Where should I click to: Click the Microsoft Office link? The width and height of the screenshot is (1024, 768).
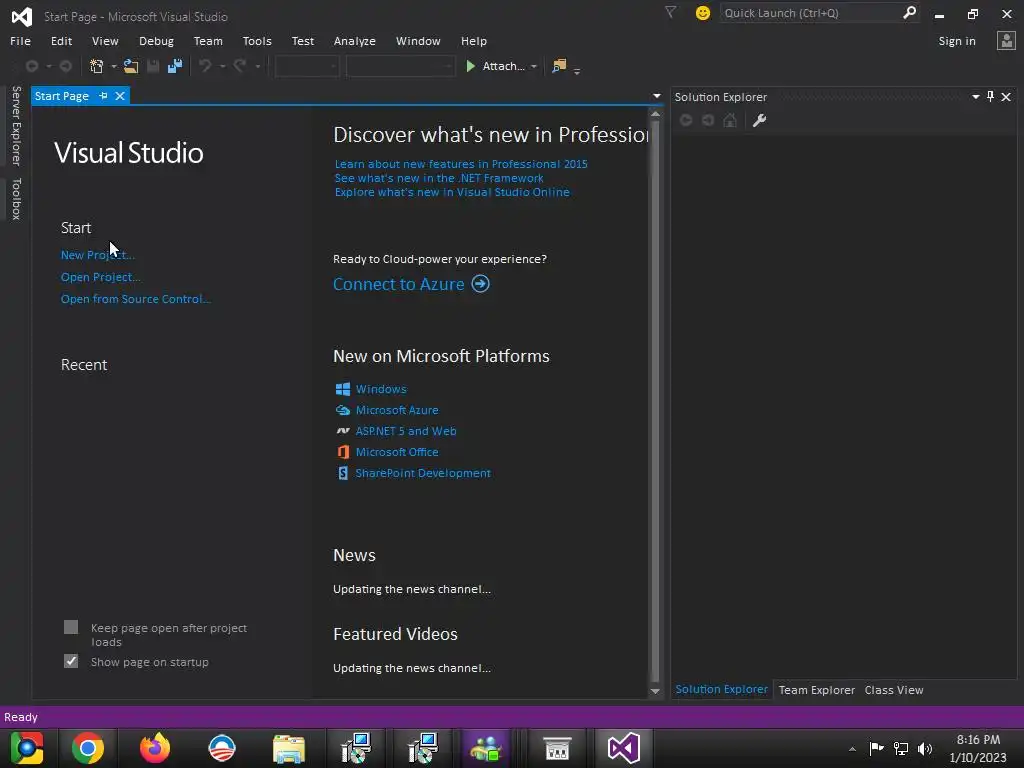coord(396,452)
